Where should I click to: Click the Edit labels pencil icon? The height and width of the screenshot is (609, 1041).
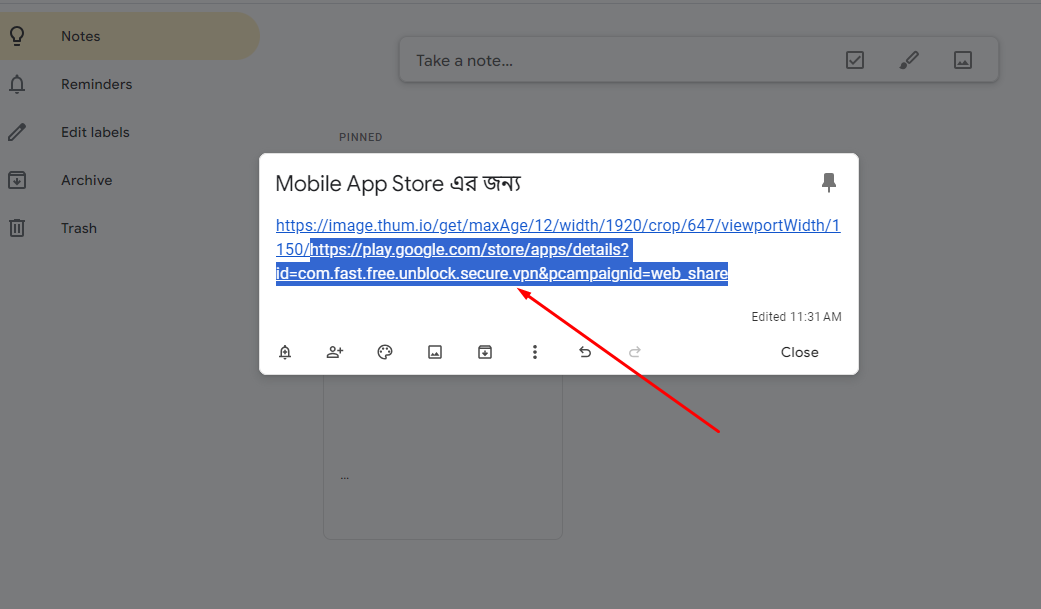pos(17,132)
